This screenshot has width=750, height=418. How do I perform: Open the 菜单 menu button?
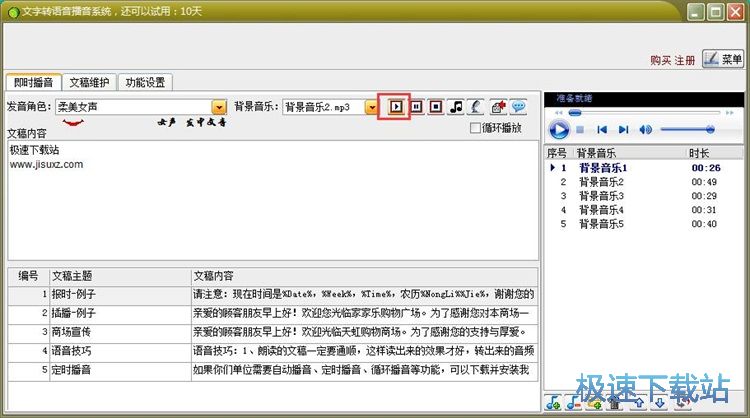click(x=723, y=59)
